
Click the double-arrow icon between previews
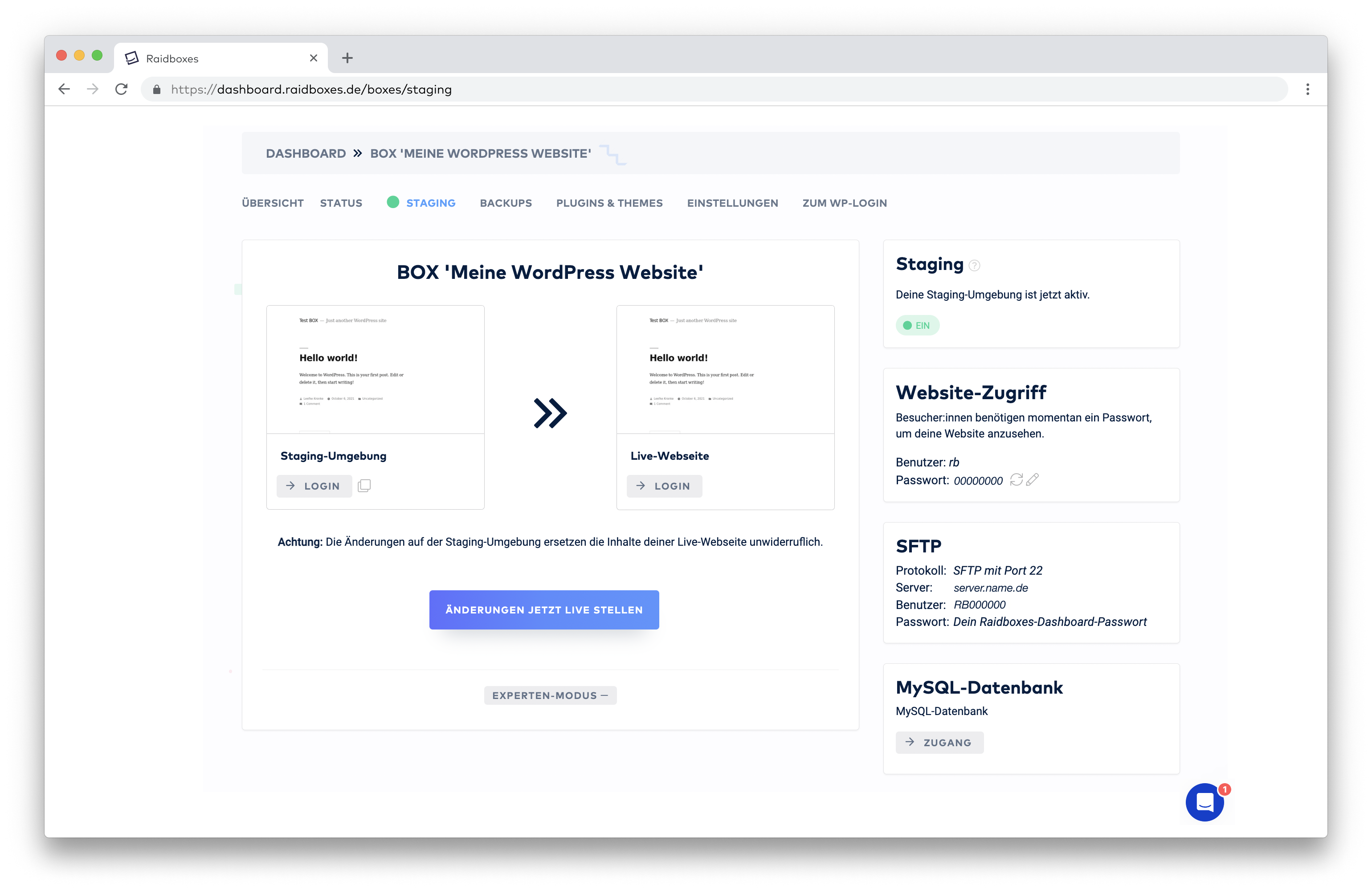[x=550, y=413]
